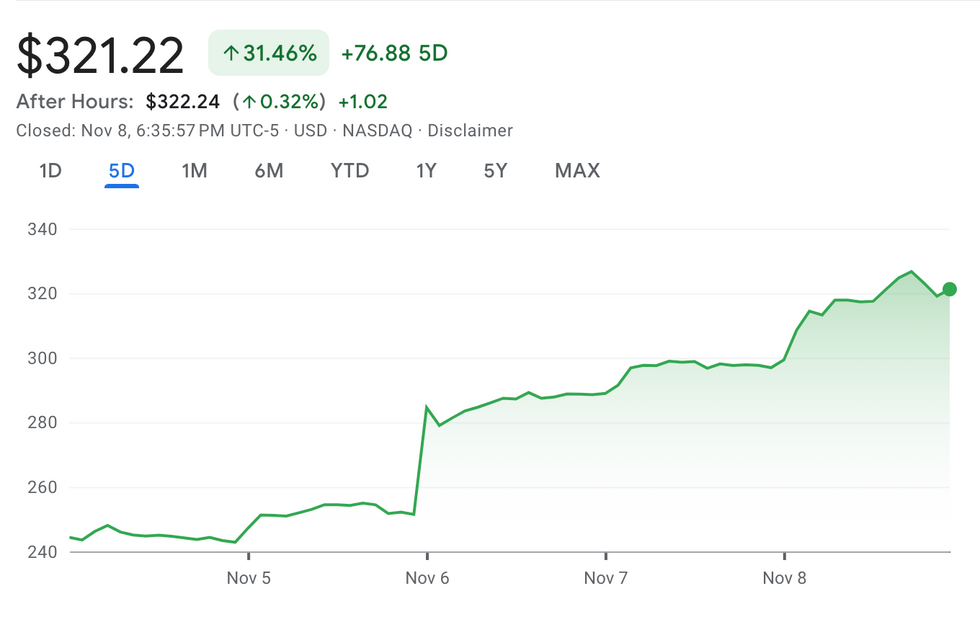
Task: Click the up arrow in the 31.46% badge
Action: (x=231, y=53)
